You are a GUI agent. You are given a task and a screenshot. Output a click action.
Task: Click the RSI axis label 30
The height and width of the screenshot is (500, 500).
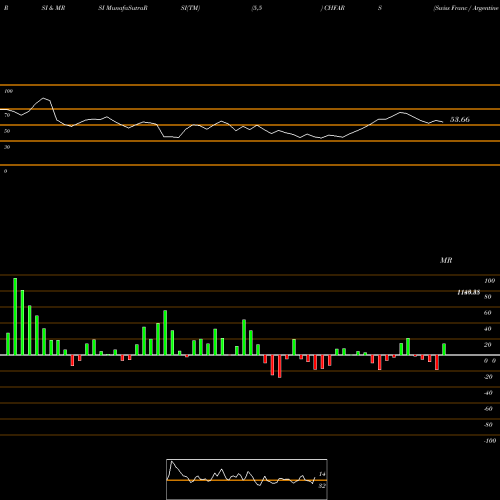point(7,147)
